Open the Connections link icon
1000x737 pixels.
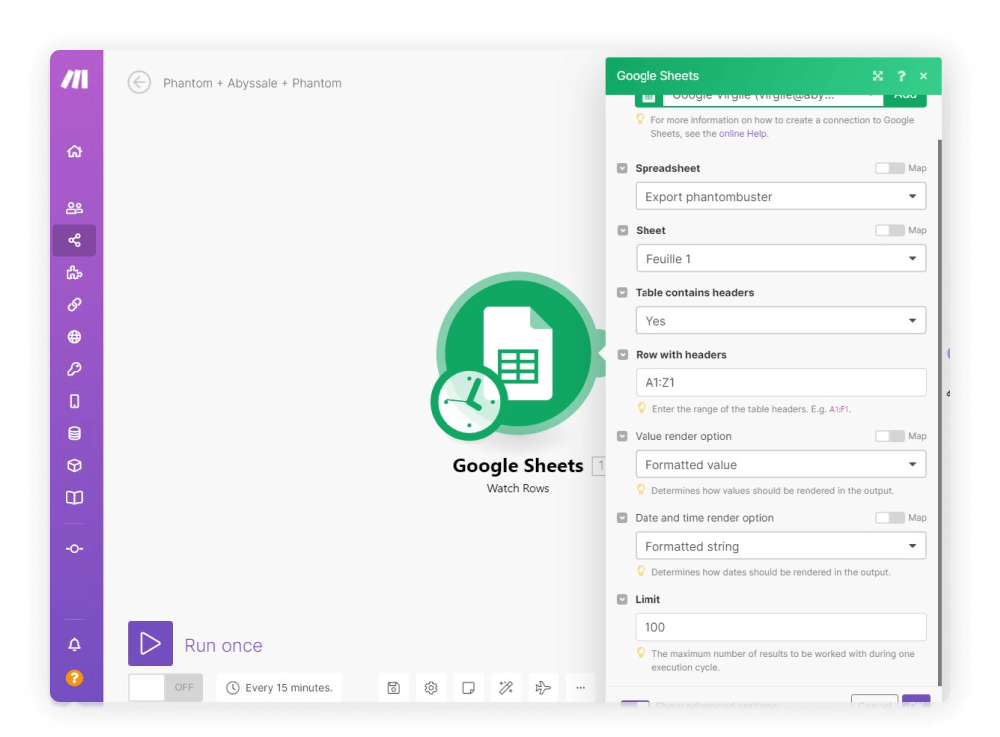[75, 305]
